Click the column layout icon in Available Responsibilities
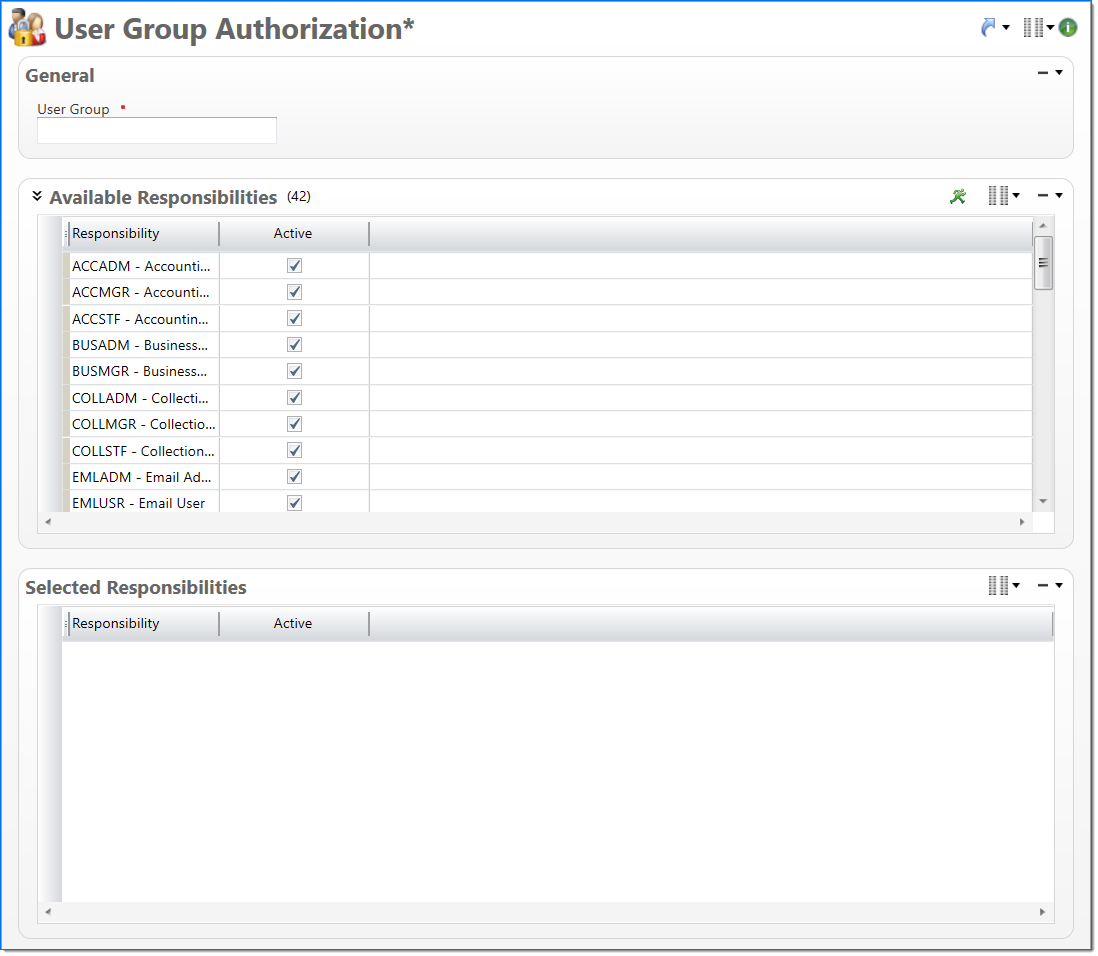1098x956 pixels. [999, 196]
